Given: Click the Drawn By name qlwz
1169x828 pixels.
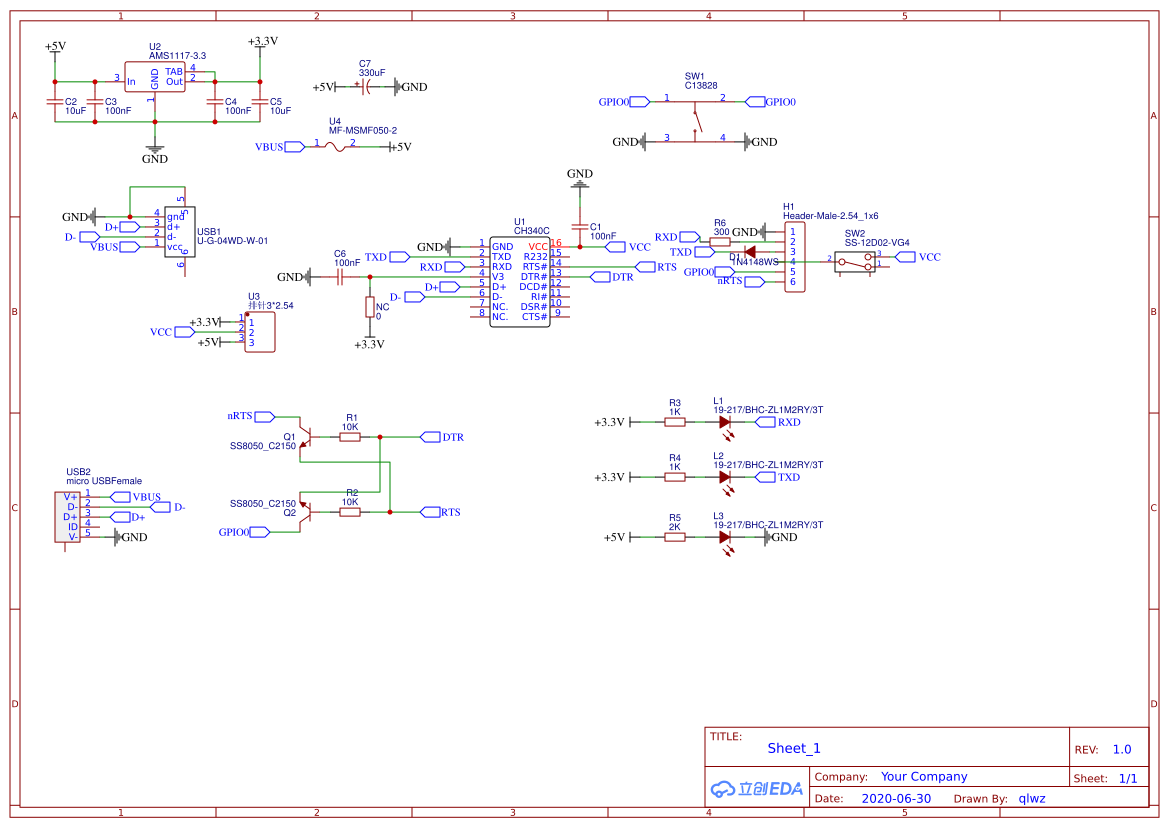Looking at the screenshot, I should [x=1032, y=798].
